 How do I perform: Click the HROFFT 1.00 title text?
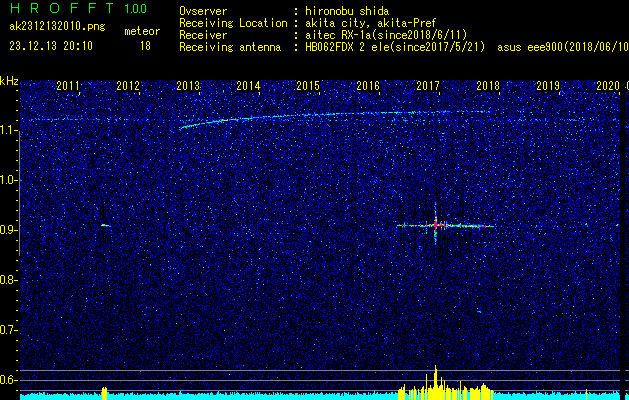click(x=76, y=8)
